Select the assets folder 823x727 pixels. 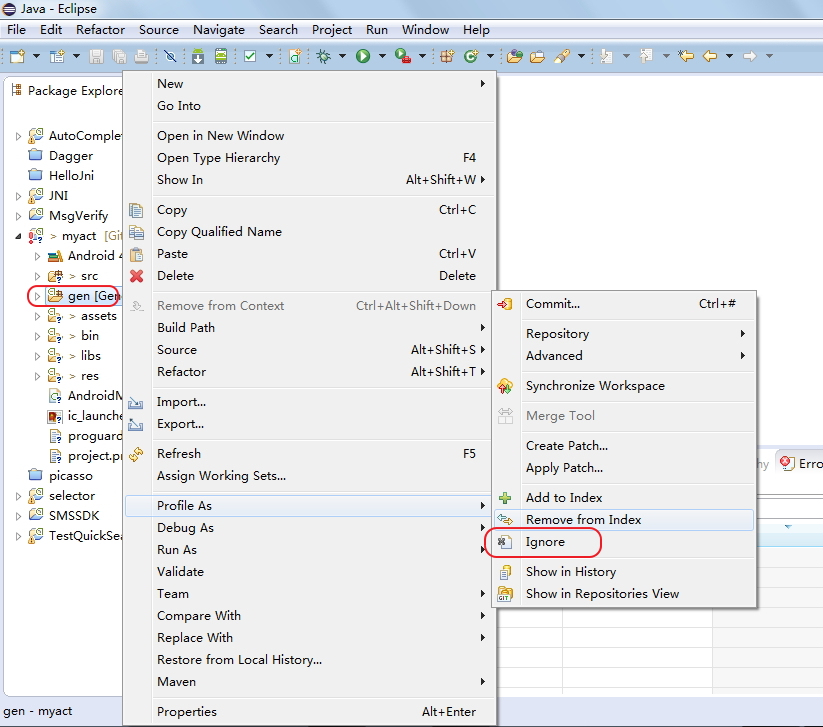click(99, 316)
